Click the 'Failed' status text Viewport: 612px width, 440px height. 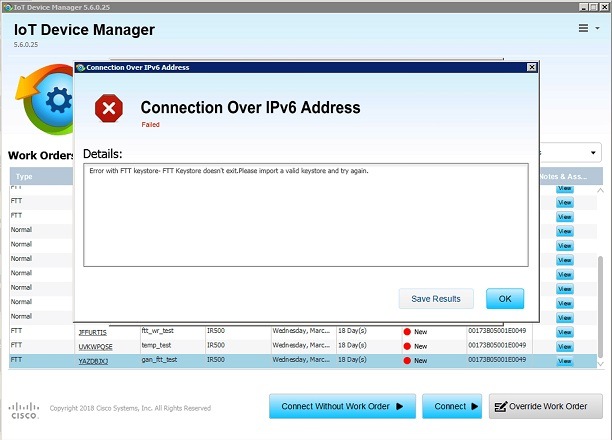(x=150, y=125)
